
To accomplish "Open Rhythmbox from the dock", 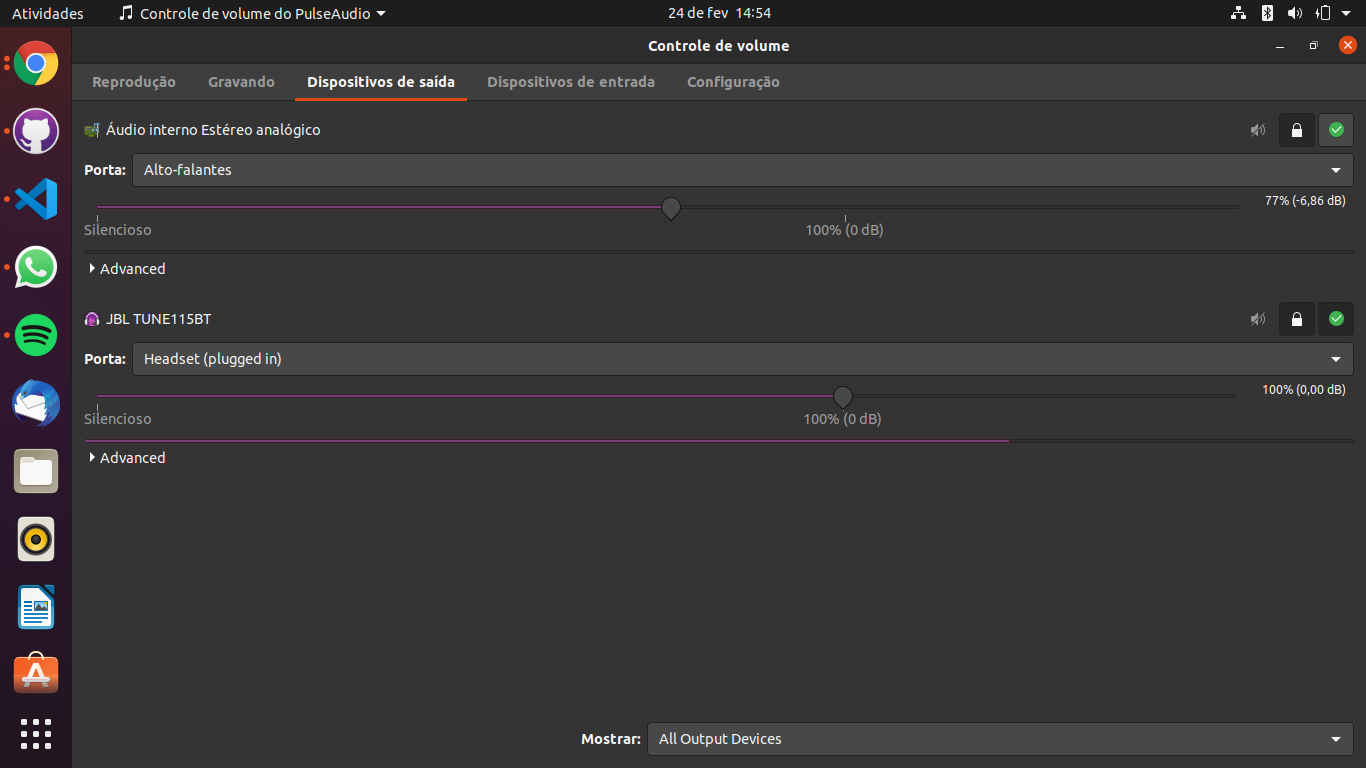I will point(36,539).
